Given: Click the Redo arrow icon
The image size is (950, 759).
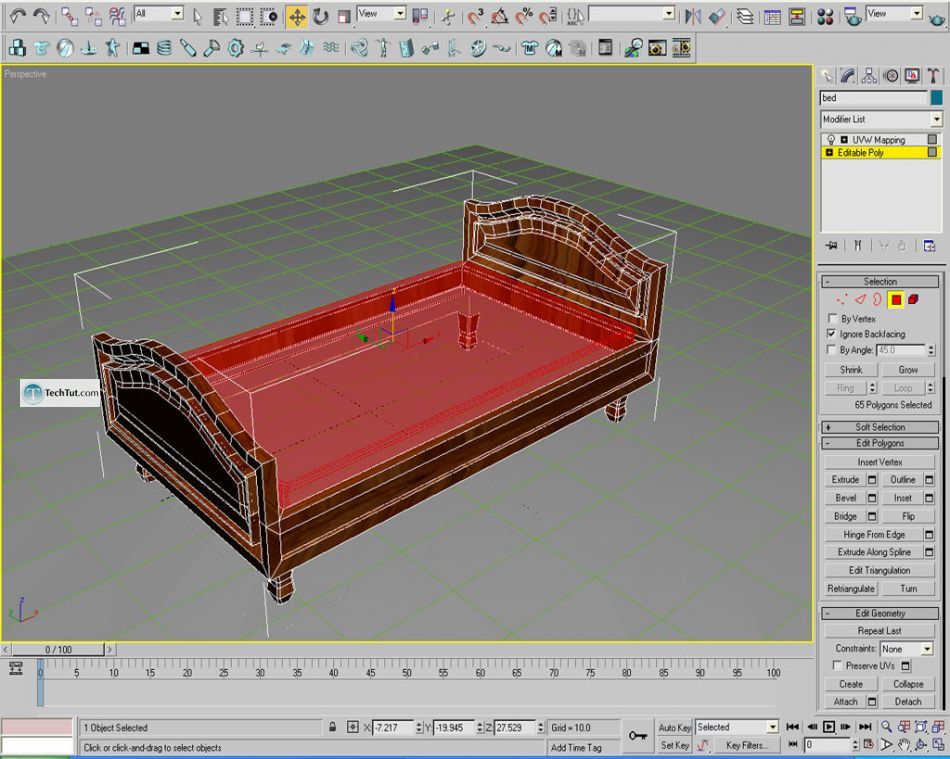Looking at the screenshot, I should [41, 16].
